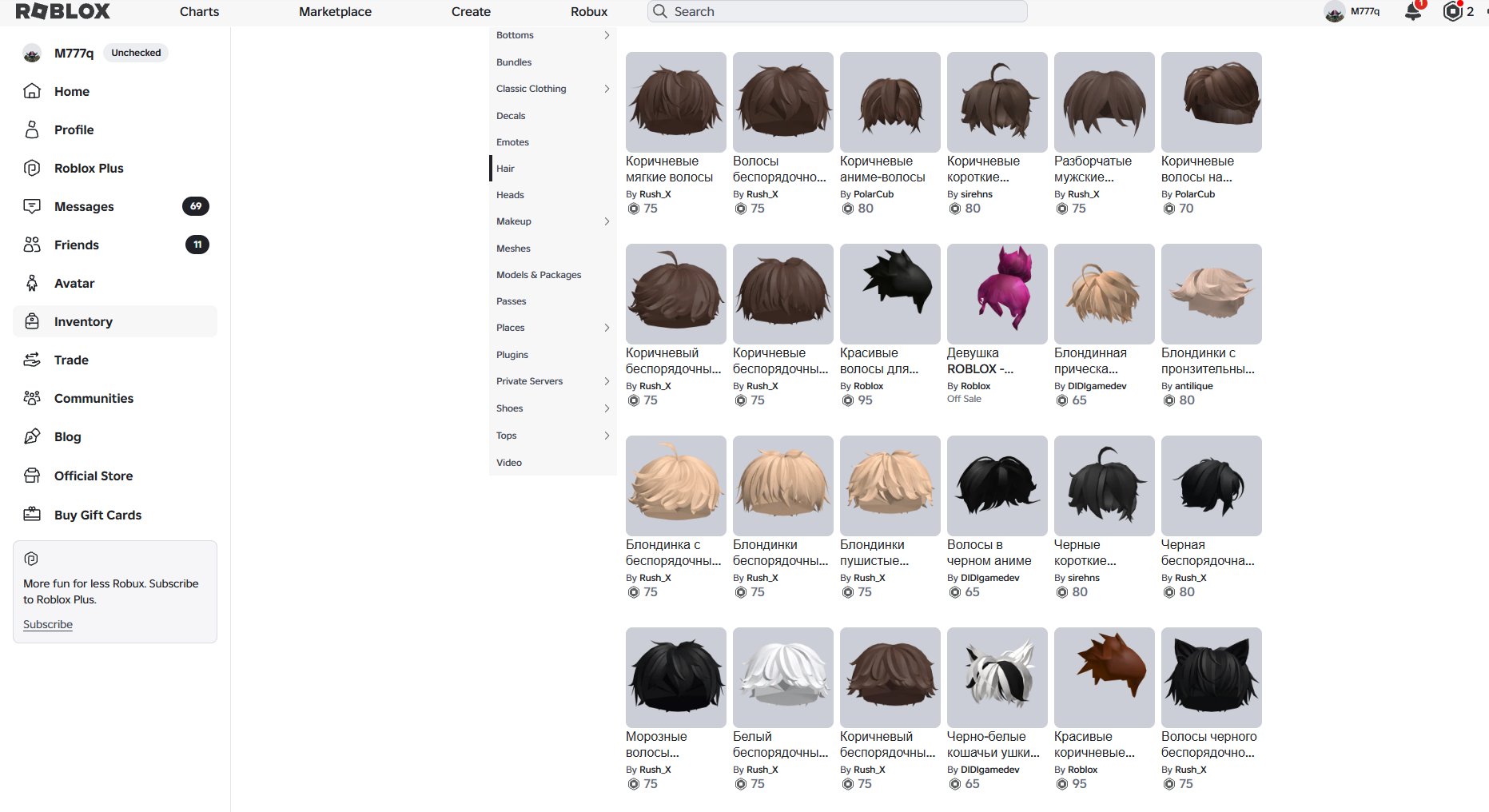Open Create in the top navigation
Image resolution: width=1489 pixels, height=812 pixels.
pyautogui.click(x=471, y=11)
